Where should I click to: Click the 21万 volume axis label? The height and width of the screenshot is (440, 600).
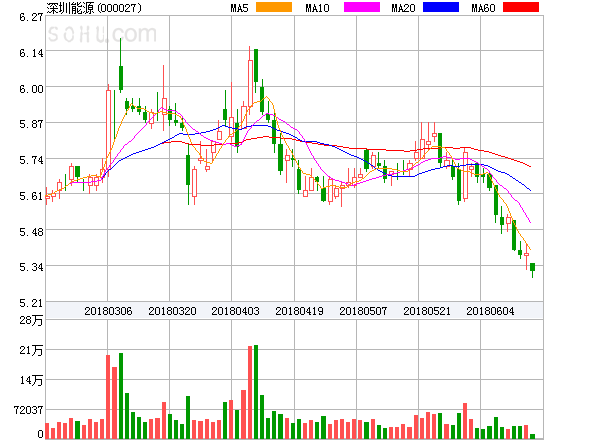point(31,350)
